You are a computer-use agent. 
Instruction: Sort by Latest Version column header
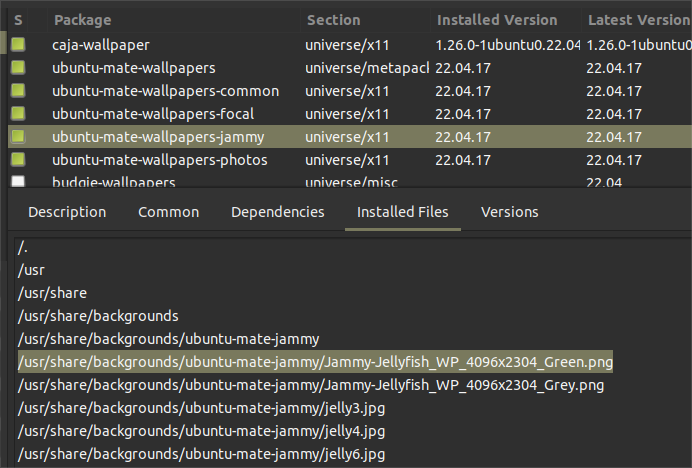coord(638,20)
